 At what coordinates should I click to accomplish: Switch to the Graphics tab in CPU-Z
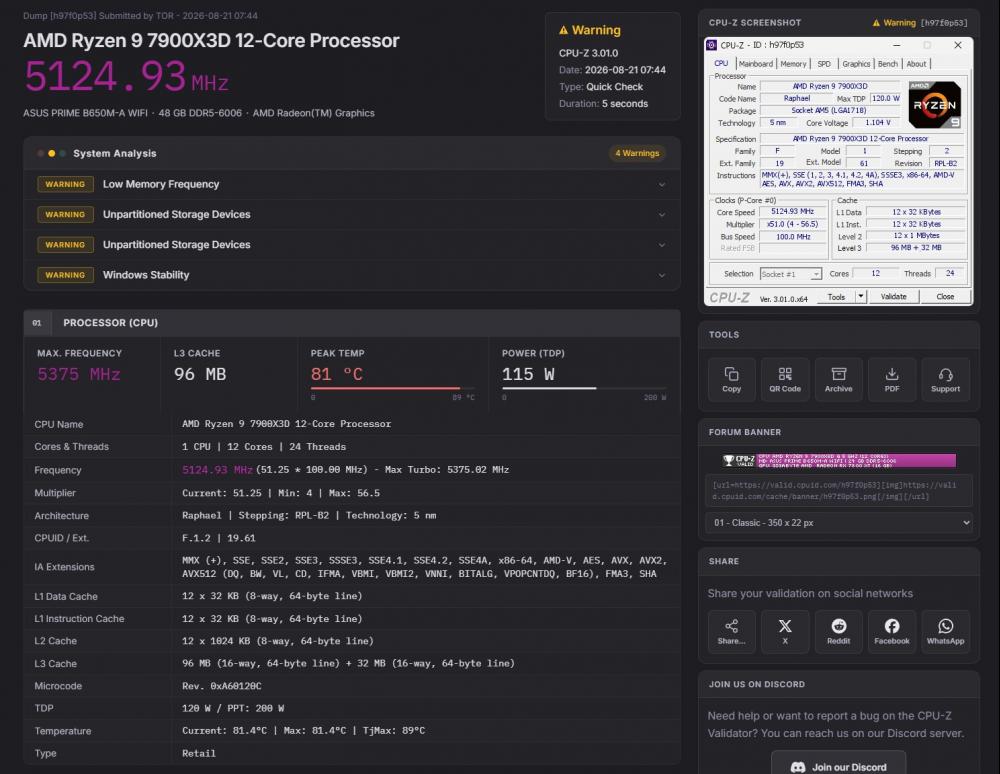(x=856, y=64)
